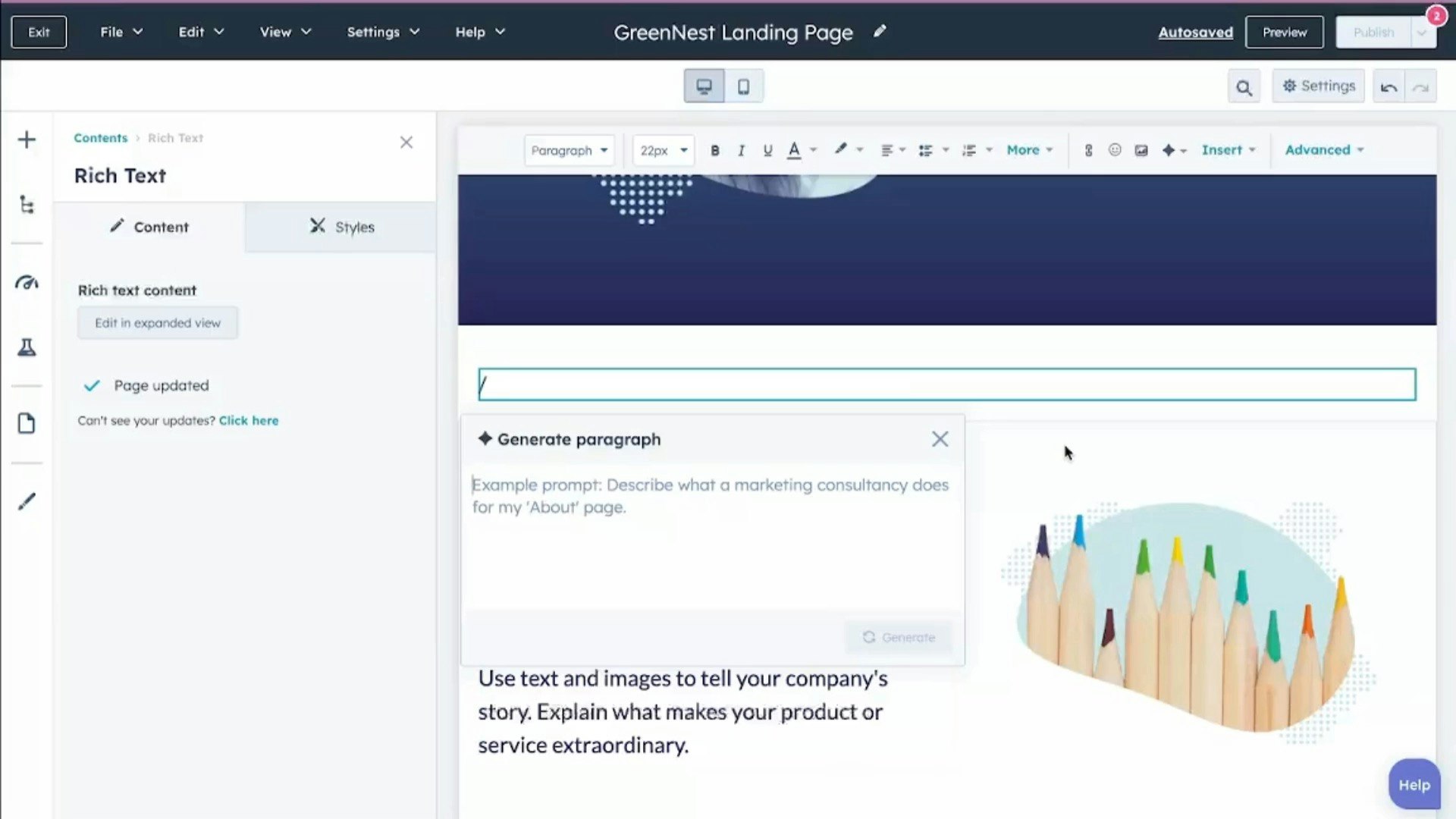Switch to the Styles tab
The height and width of the screenshot is (819, 1456).
click(341, 227)
